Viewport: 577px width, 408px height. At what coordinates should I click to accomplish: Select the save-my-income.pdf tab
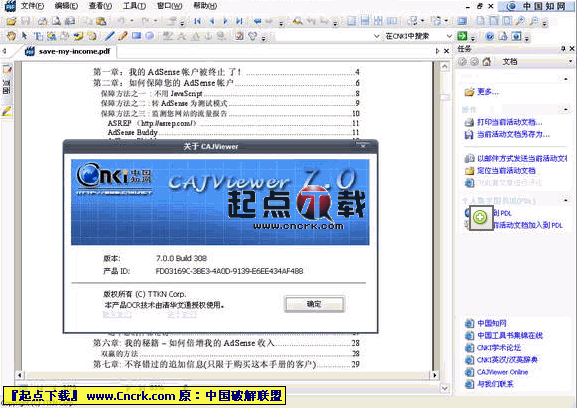(x=68, y=52)
